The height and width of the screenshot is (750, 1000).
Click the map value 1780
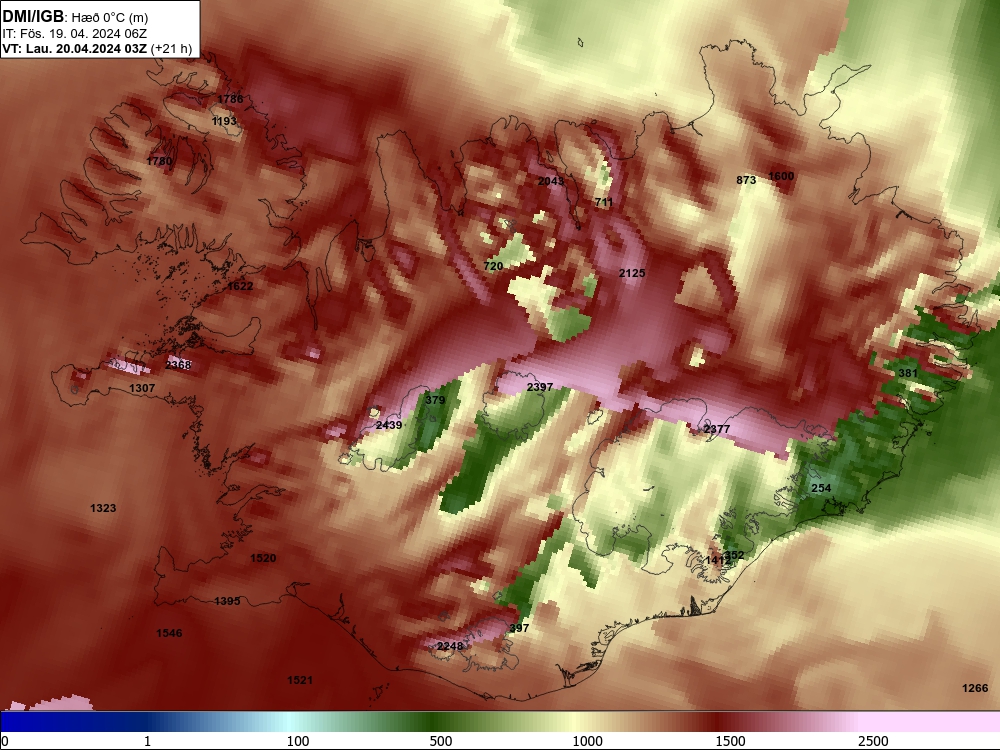point(159,161)
